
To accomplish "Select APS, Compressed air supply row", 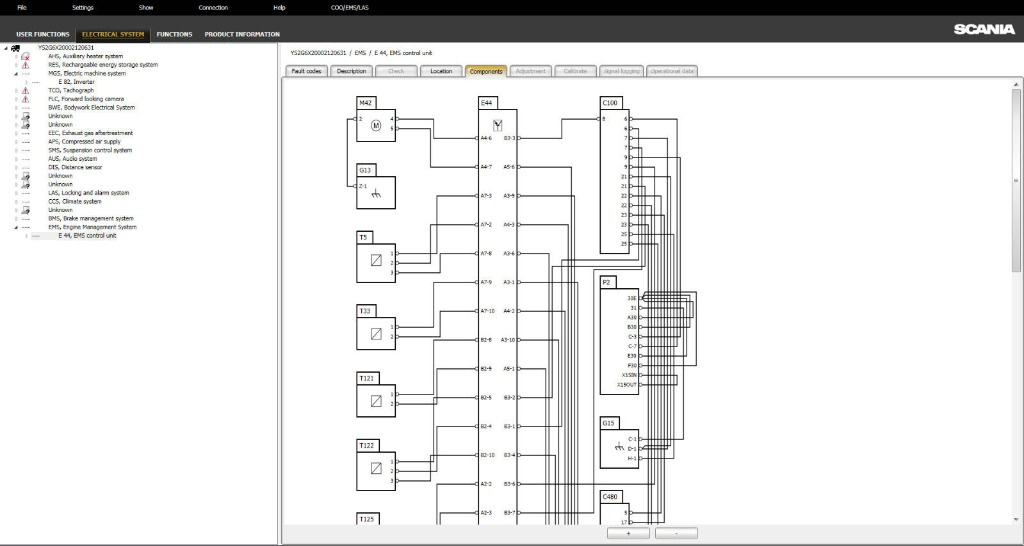I will [84, 142].
